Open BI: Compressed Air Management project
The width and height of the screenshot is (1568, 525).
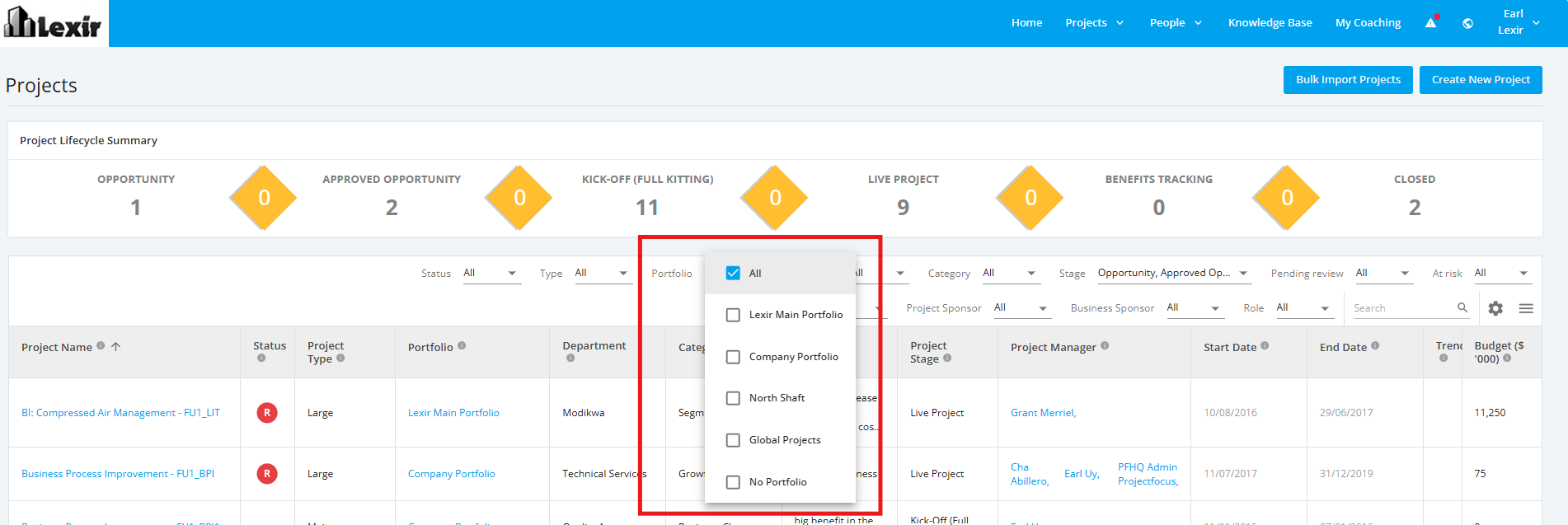(120, 413)
